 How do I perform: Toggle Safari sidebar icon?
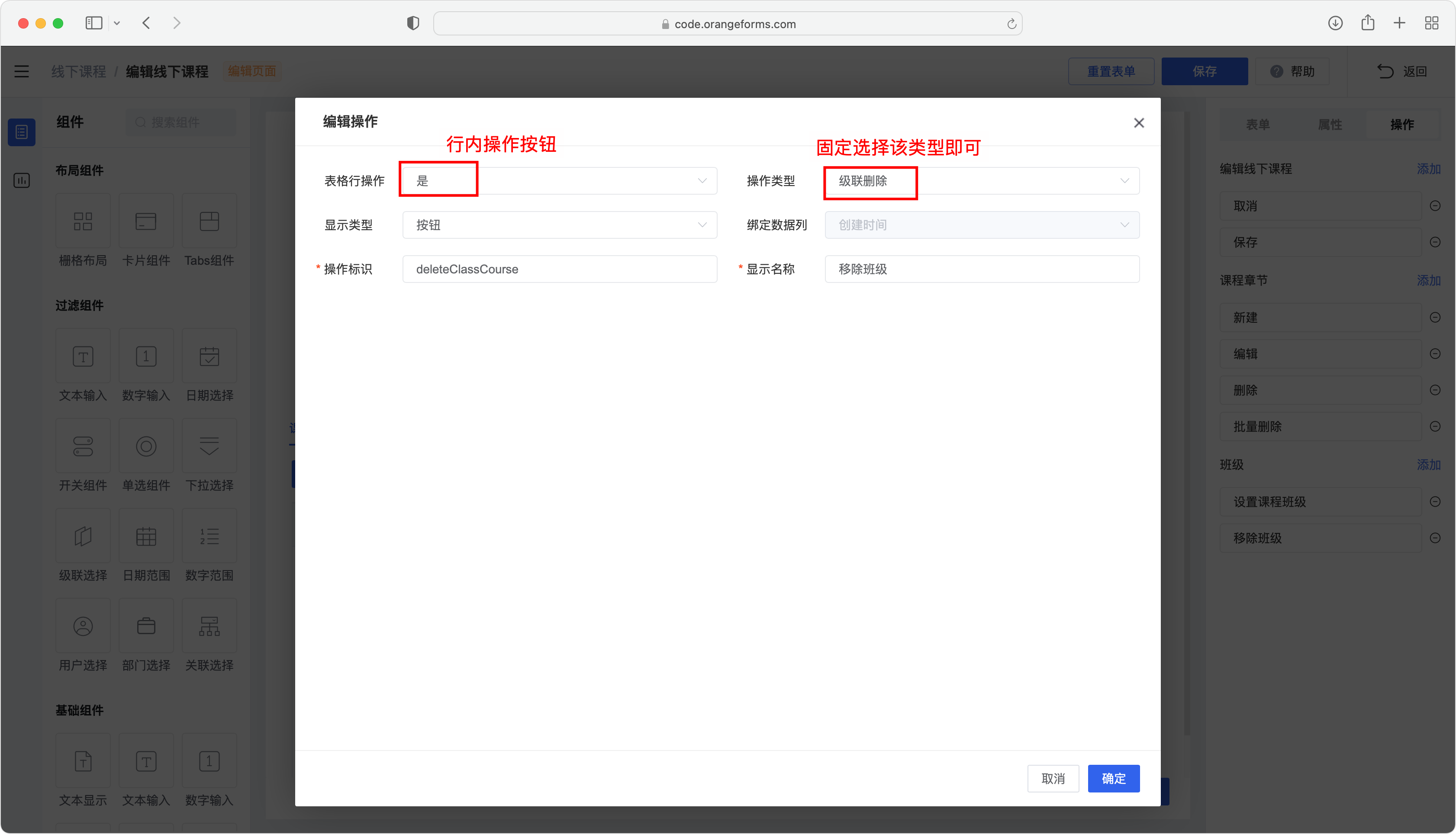click(x=93, y=23)
